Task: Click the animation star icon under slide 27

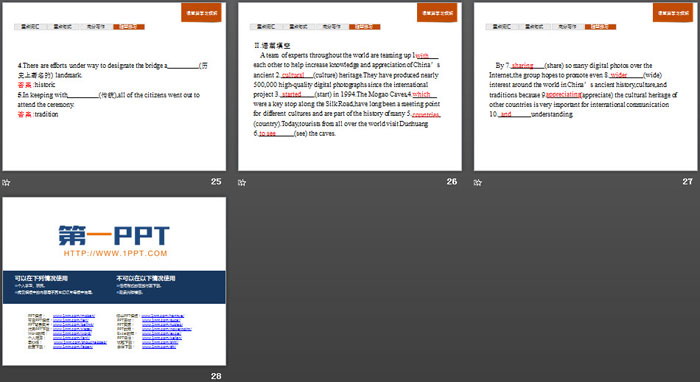Action: pos(478,182)
